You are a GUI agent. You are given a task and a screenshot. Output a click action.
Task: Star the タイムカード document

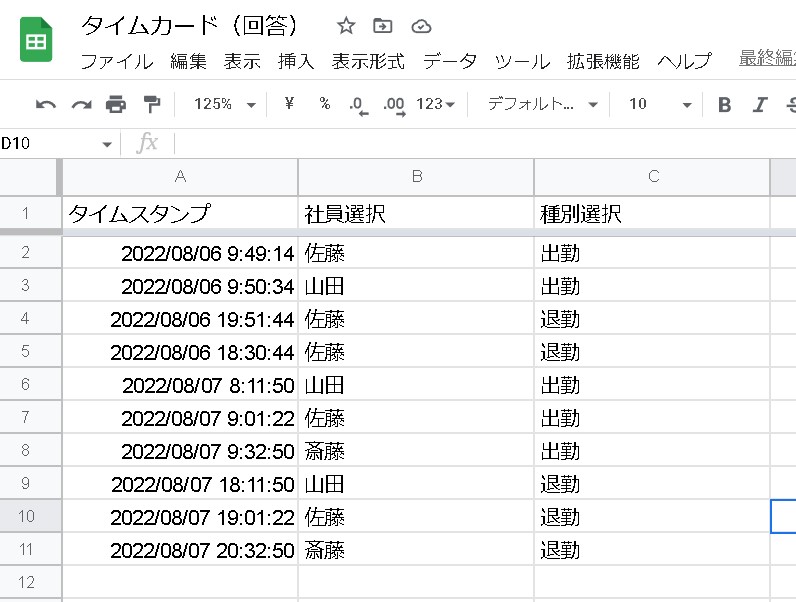pyautogui.click(x=346, y=26)
